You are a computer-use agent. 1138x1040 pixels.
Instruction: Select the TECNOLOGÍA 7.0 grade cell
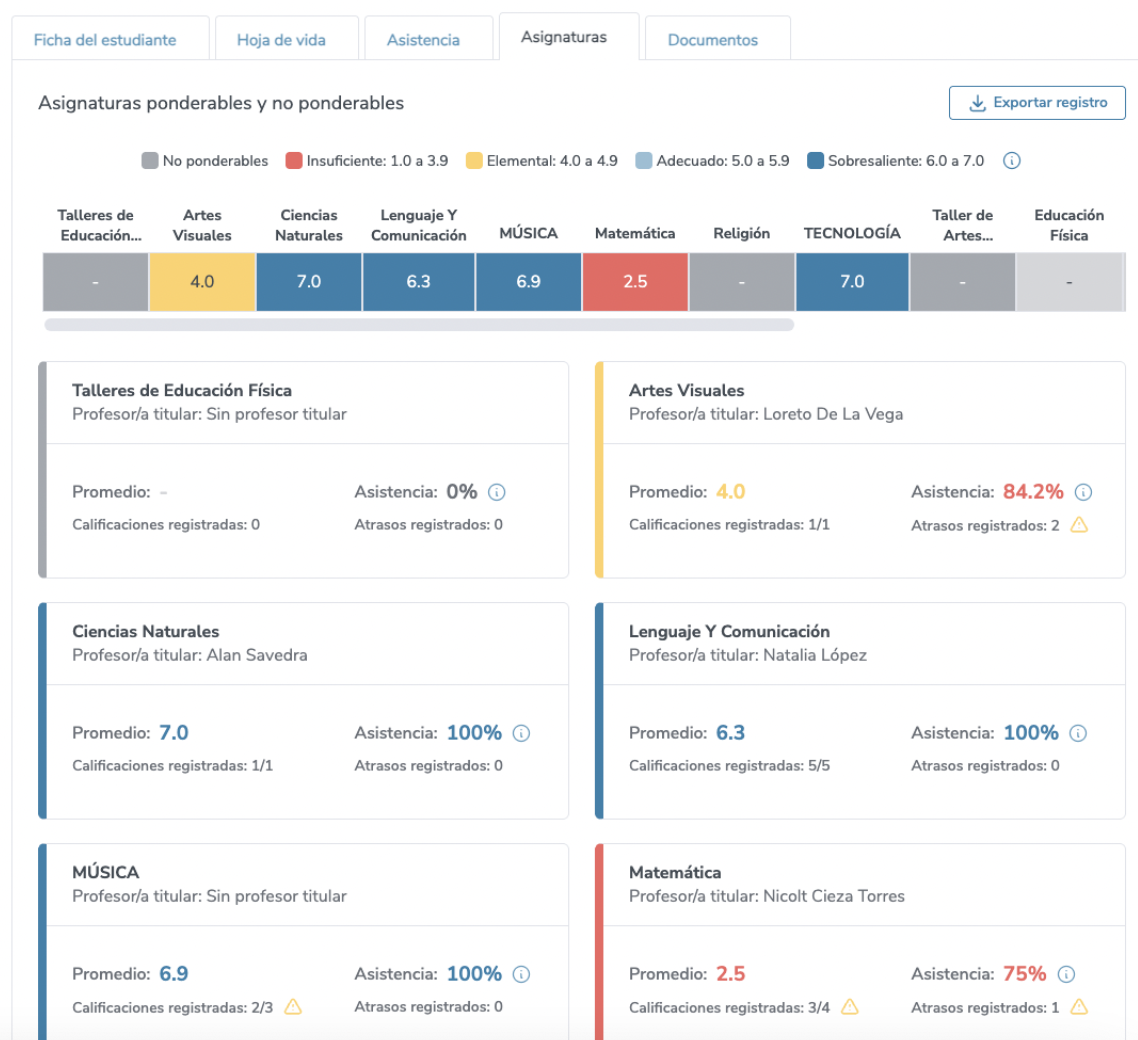(x=852, y=282)
